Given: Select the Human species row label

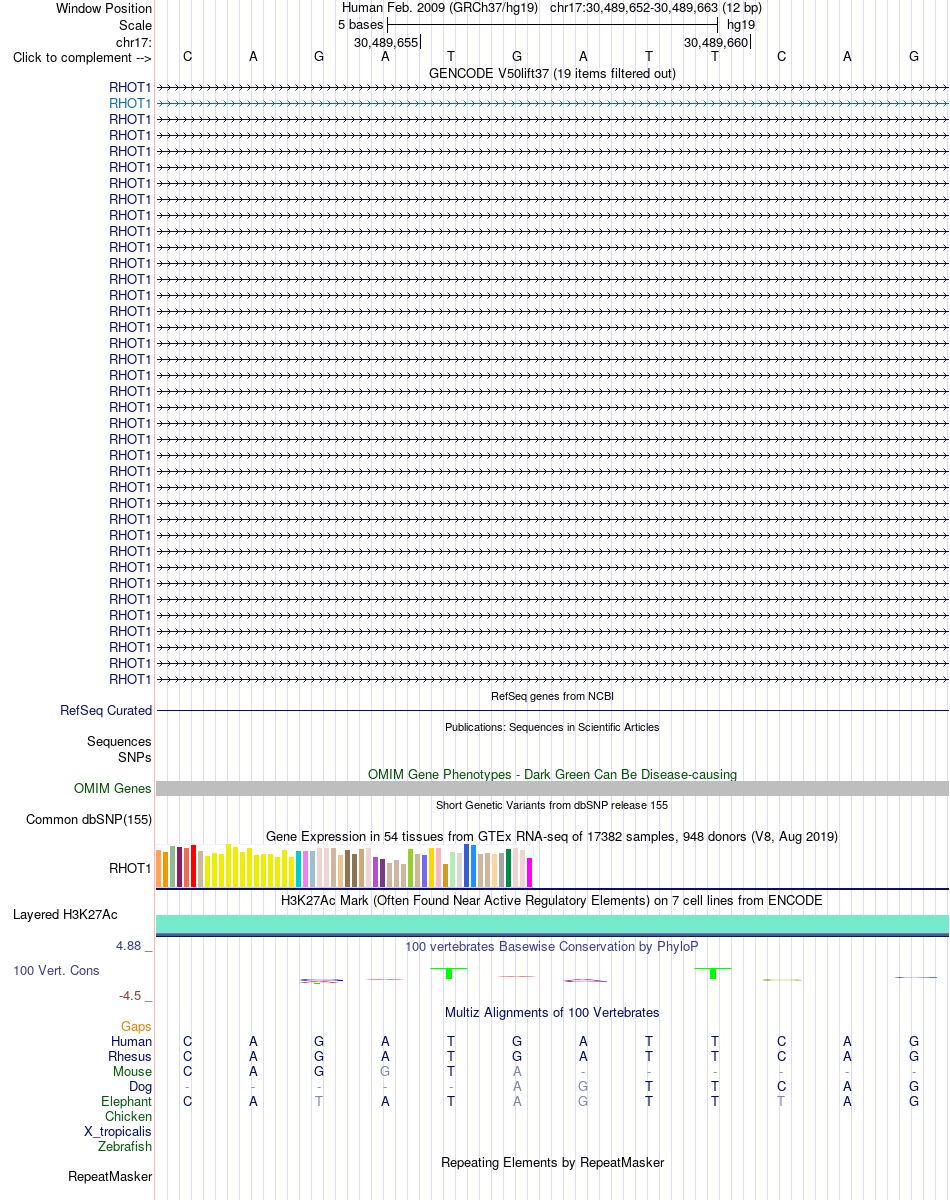Looking at the screenshot, I should 131,1041.
